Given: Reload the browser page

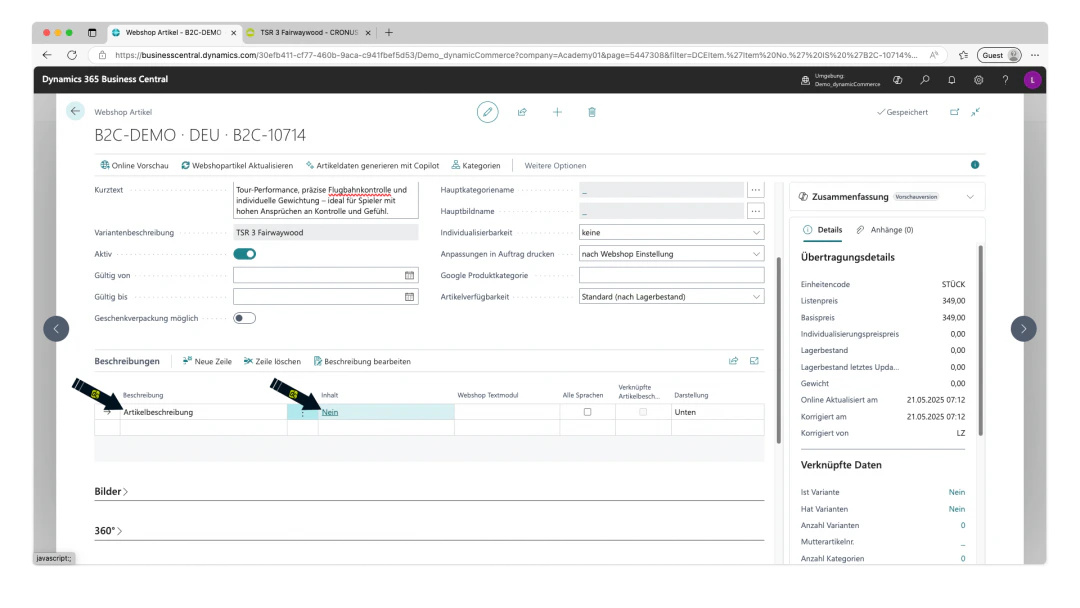Looking at the screenshot, I should [x=72, y=55].
